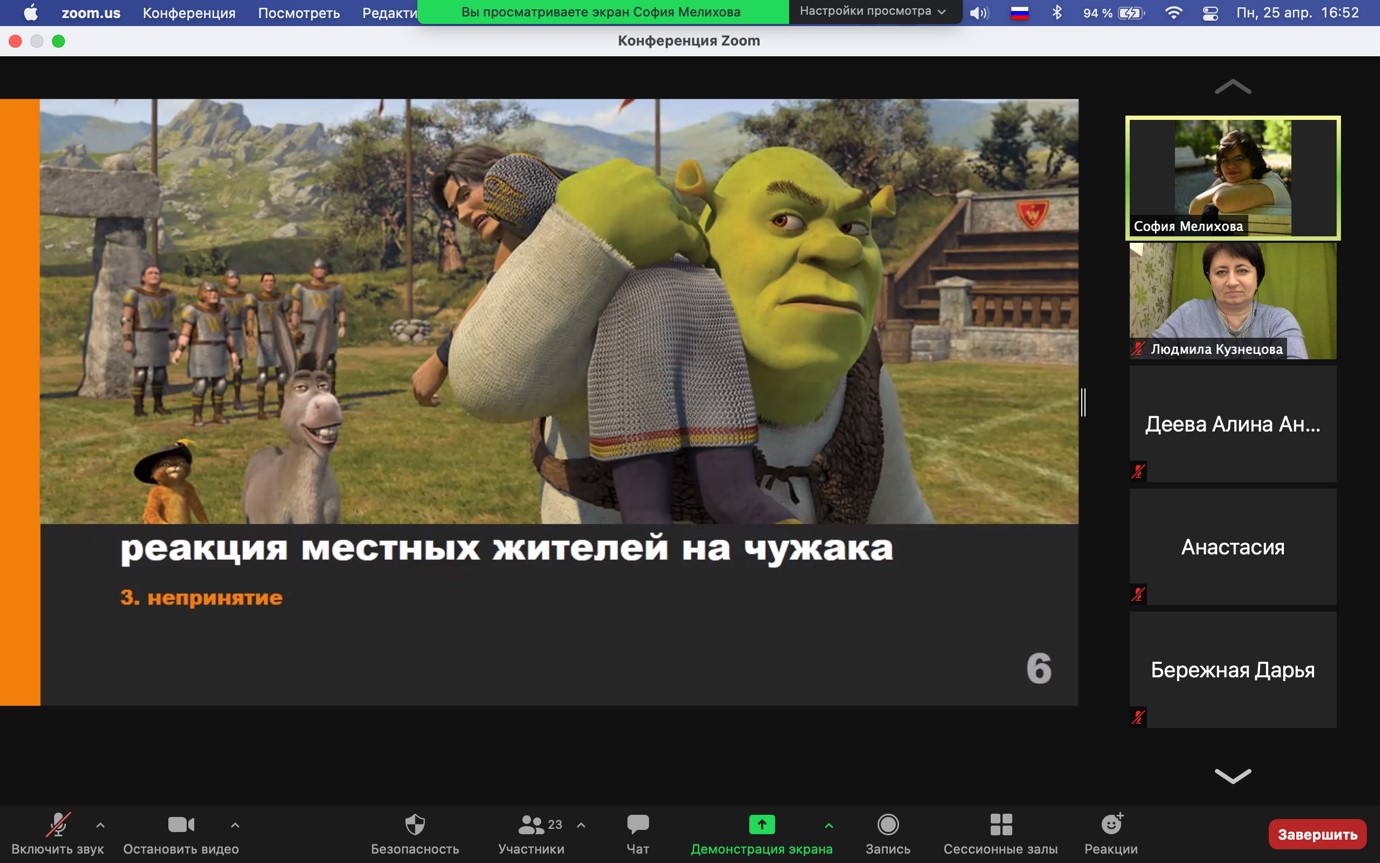1380x863 pixels.
Task: Select Бережная Дарья participant tile
Action: pos(1233,670)
